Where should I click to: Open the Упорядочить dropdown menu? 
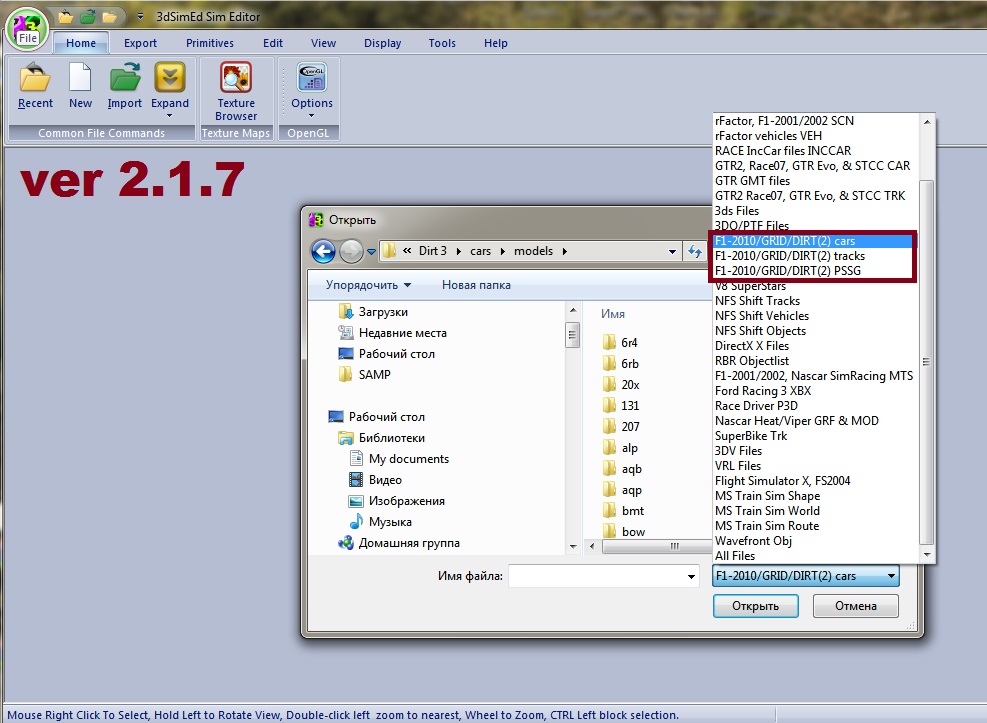(368, 285)
